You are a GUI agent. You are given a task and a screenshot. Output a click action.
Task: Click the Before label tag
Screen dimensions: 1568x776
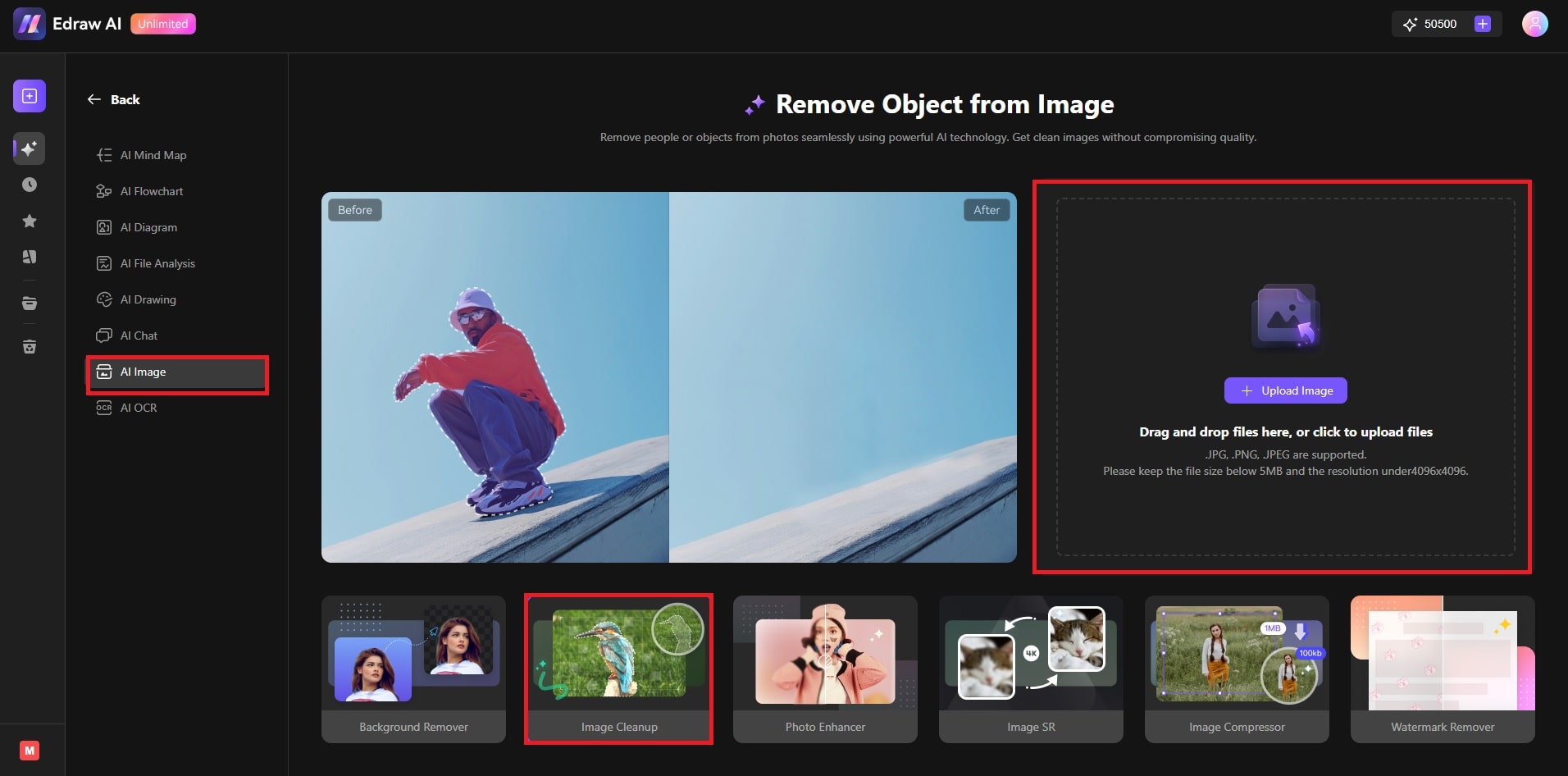tap(355, 210)
